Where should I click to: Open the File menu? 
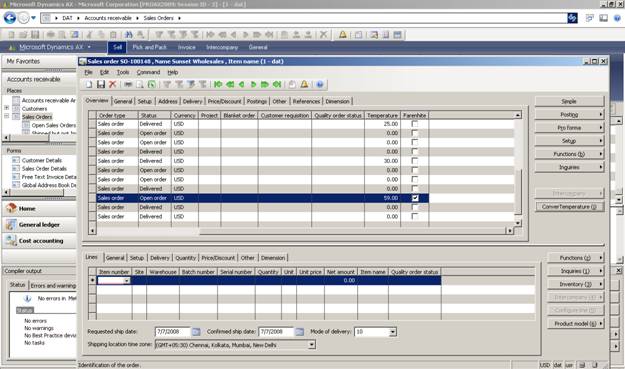88,72
